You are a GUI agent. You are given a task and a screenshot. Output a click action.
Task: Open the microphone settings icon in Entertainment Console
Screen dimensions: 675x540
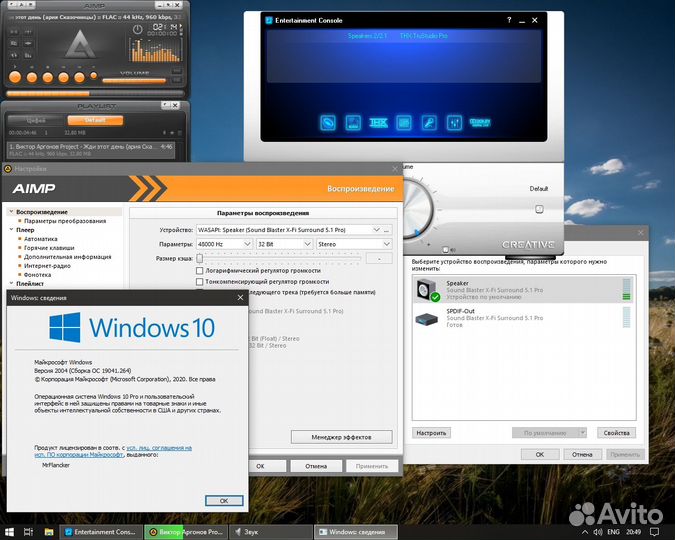pos(429,123)
